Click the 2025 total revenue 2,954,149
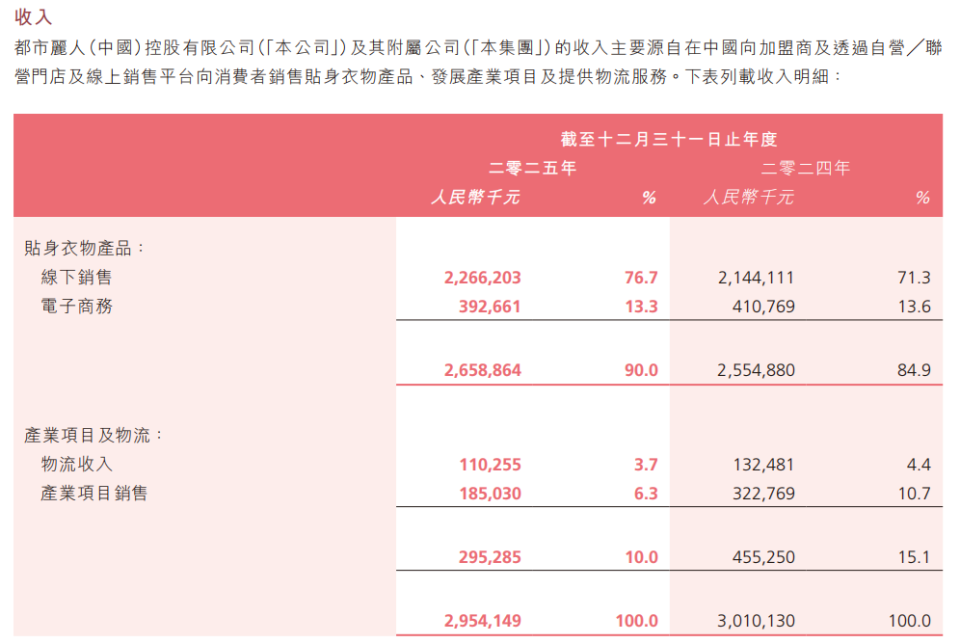This screenshot has width=960, height=643. tap(482, 620)
